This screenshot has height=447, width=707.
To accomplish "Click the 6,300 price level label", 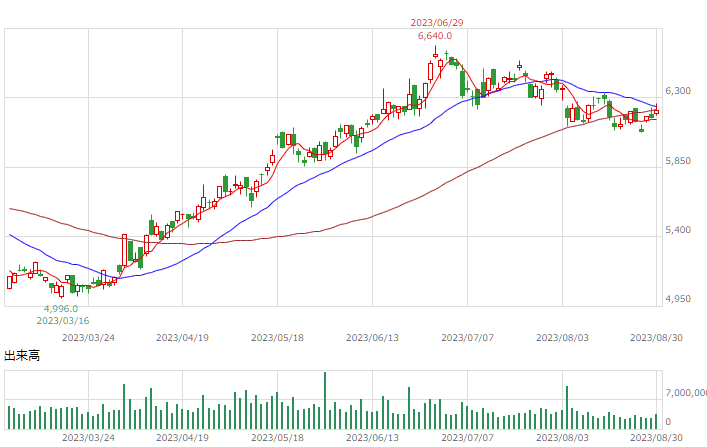I will tap(678, 91).
